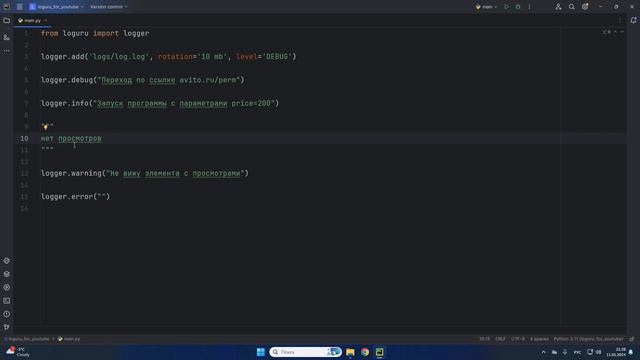Open the Project tool window folder icon
640x360 pixels.
pyautogui.click(x=7, y=20)
